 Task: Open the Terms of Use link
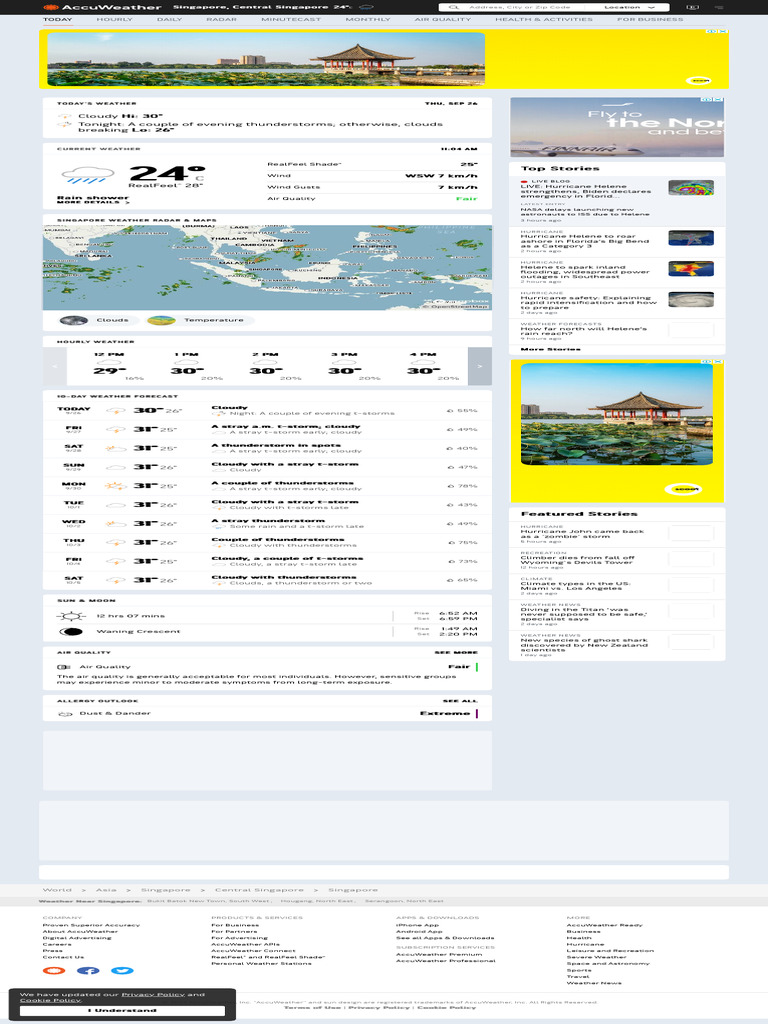point(313,1008)
